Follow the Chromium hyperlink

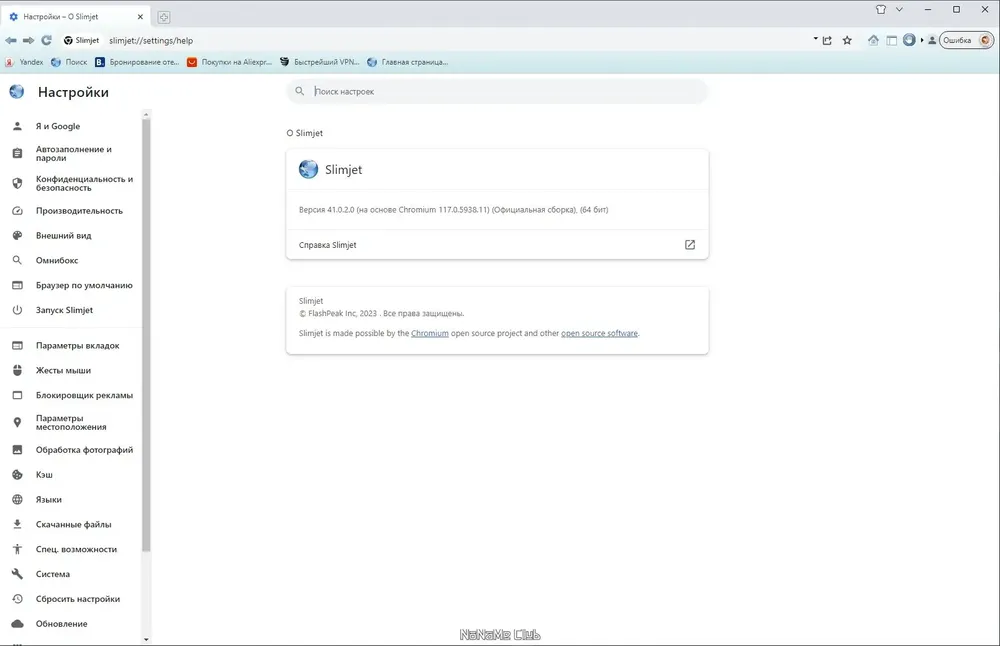429,333
